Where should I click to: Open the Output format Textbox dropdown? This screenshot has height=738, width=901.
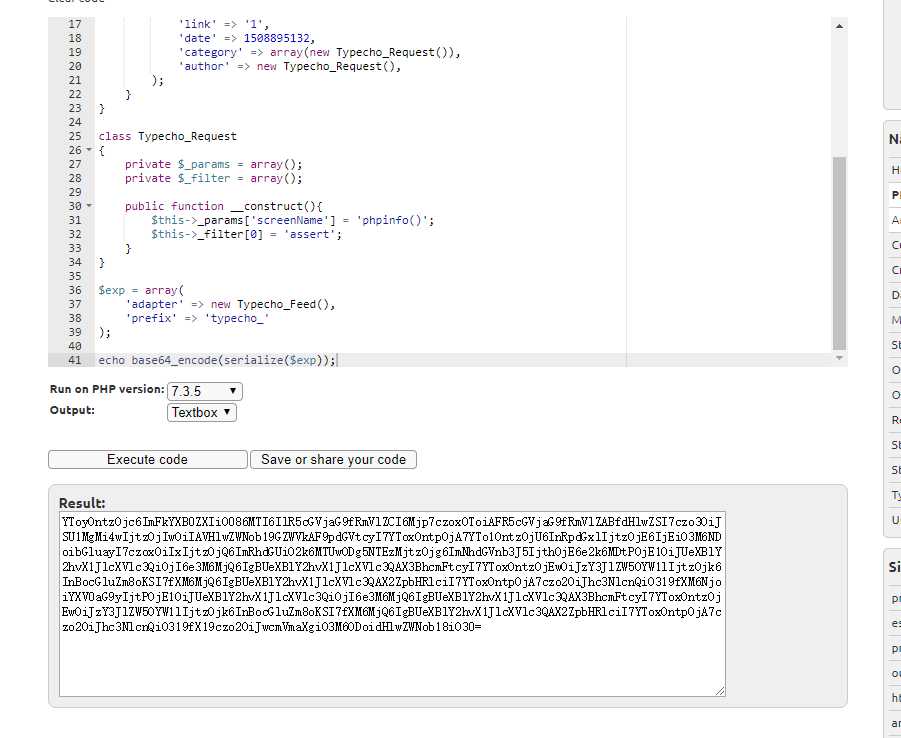[202, 413]
